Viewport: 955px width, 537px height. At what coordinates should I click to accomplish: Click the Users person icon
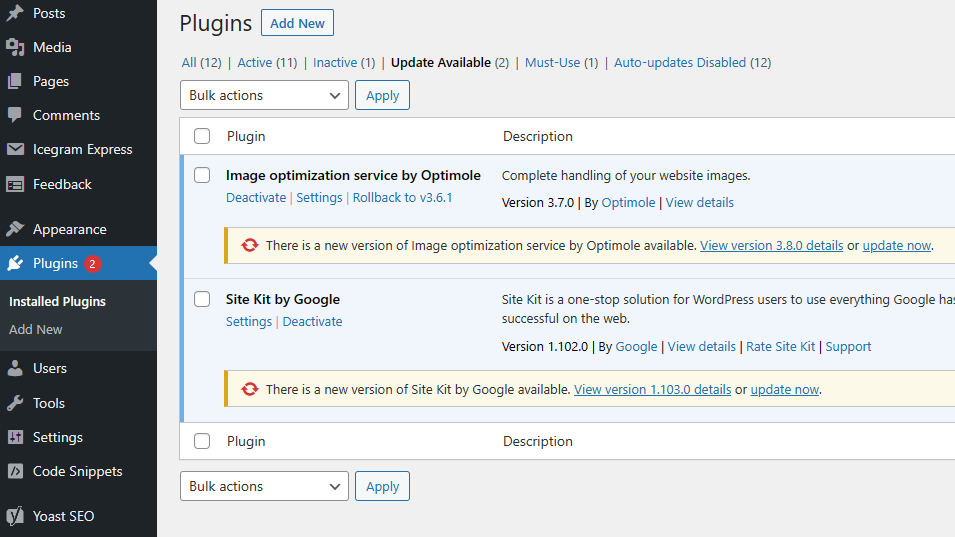click(x=15, y=368)
